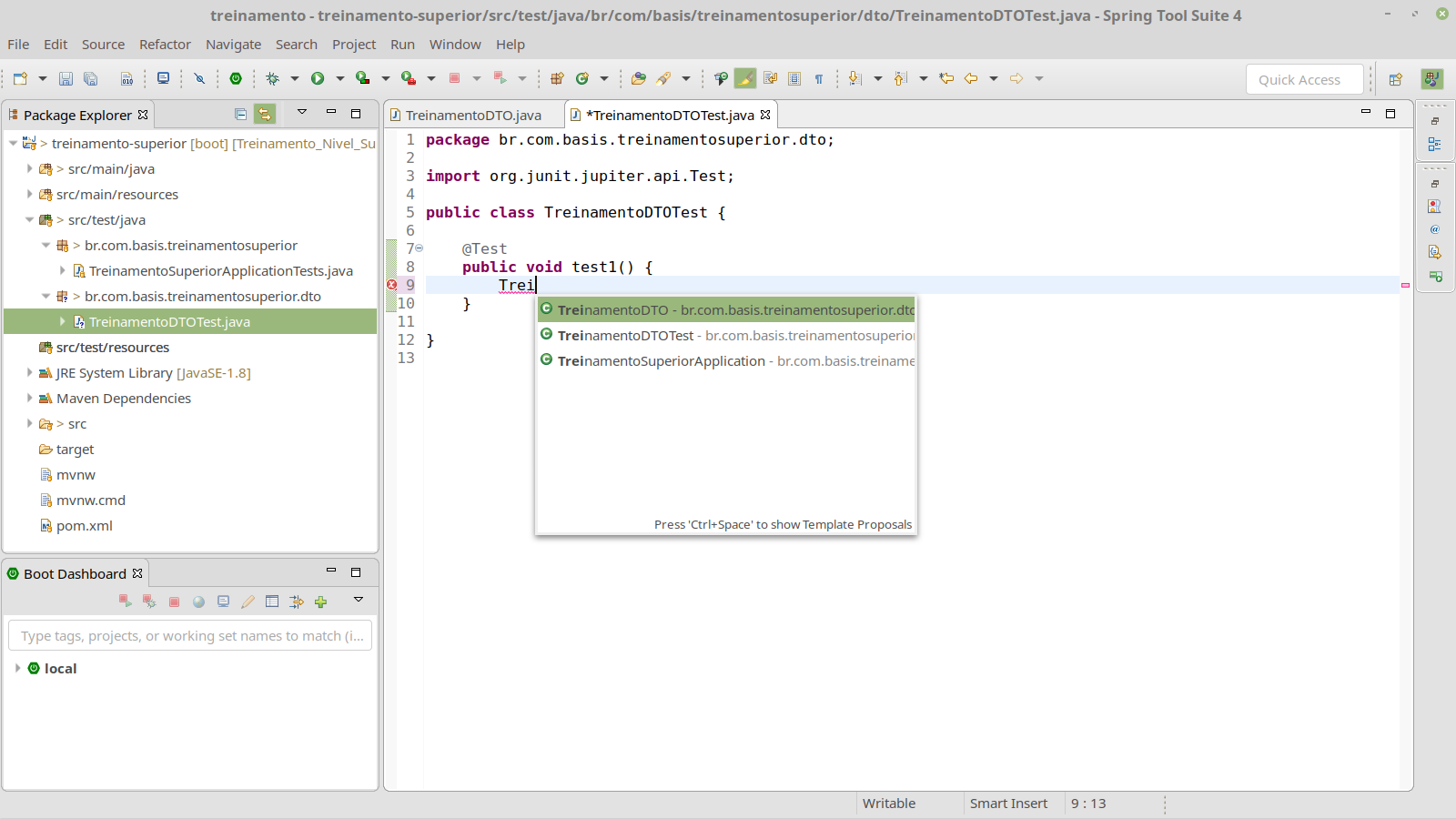
Task: Click the Open Type folder icon
Action: [x=638, y=79]
